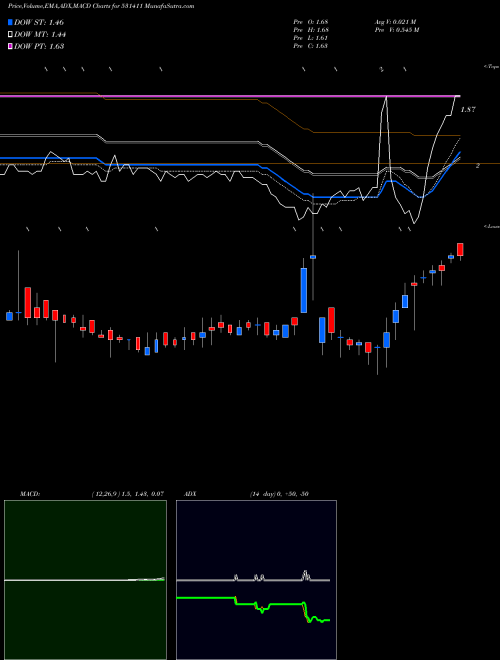Click the 1.87 price label on chart
Image resolution: width=500 pixels, height=660 pixels.
point(468,109)
